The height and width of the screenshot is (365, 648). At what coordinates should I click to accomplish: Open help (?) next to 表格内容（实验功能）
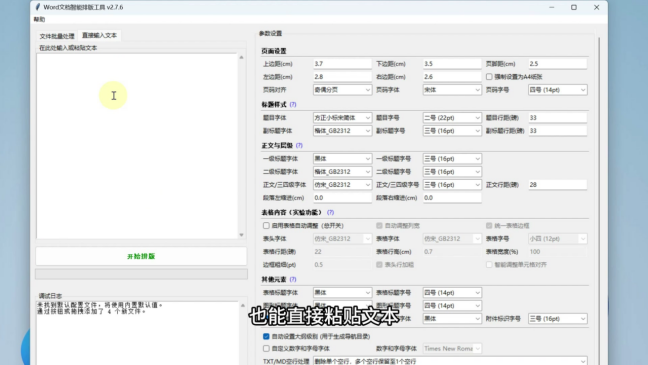coord(330,212)
